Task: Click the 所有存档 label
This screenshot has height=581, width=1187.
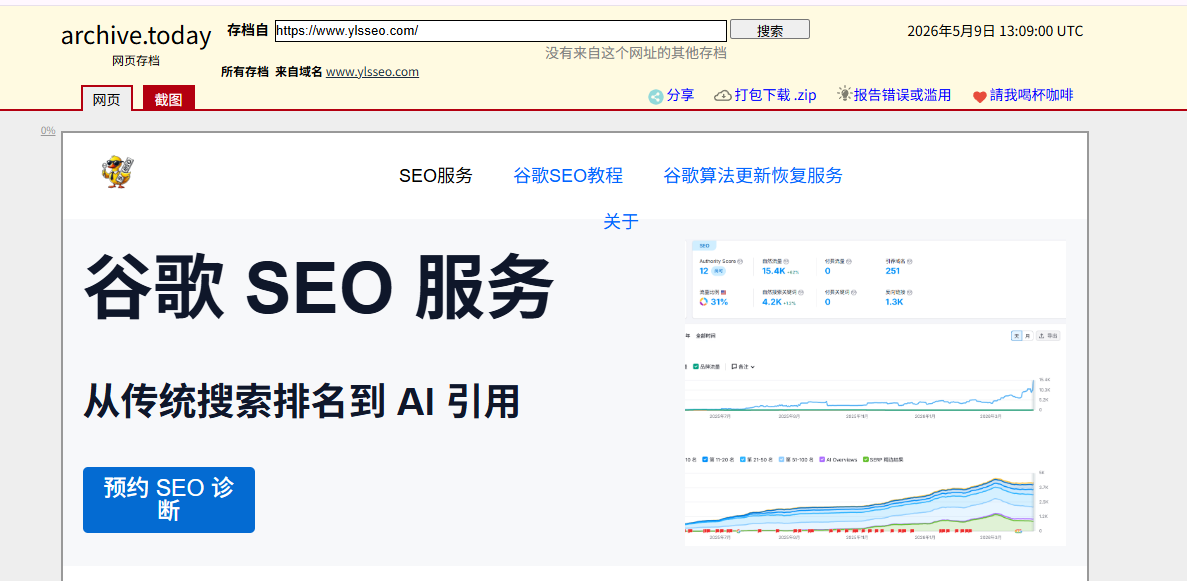Action: pyautogui.click(x=245, y=72)
